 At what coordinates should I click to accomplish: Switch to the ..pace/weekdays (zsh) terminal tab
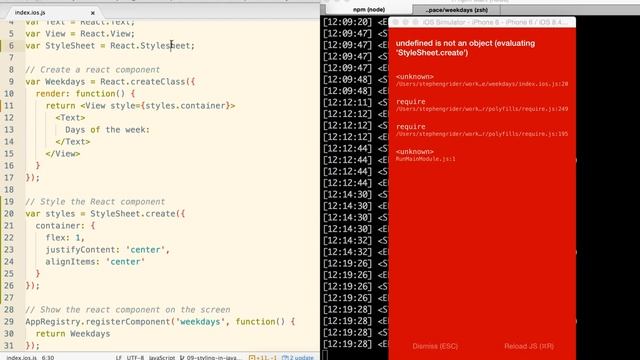pos(457,10)
